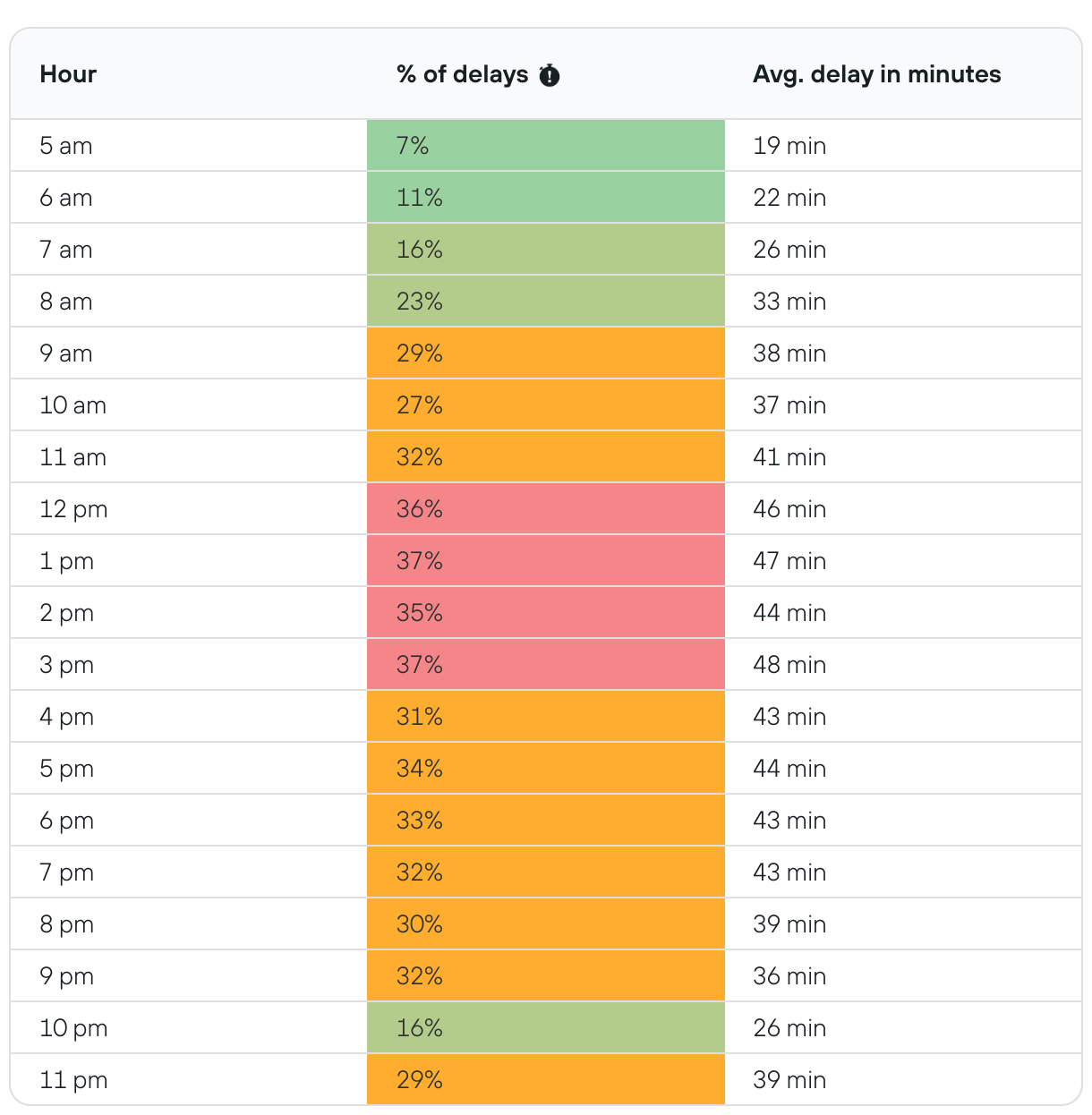This screenshot has width=1092, height=1115.
Task: Click the 41 min average delay value
Action: 789,457
